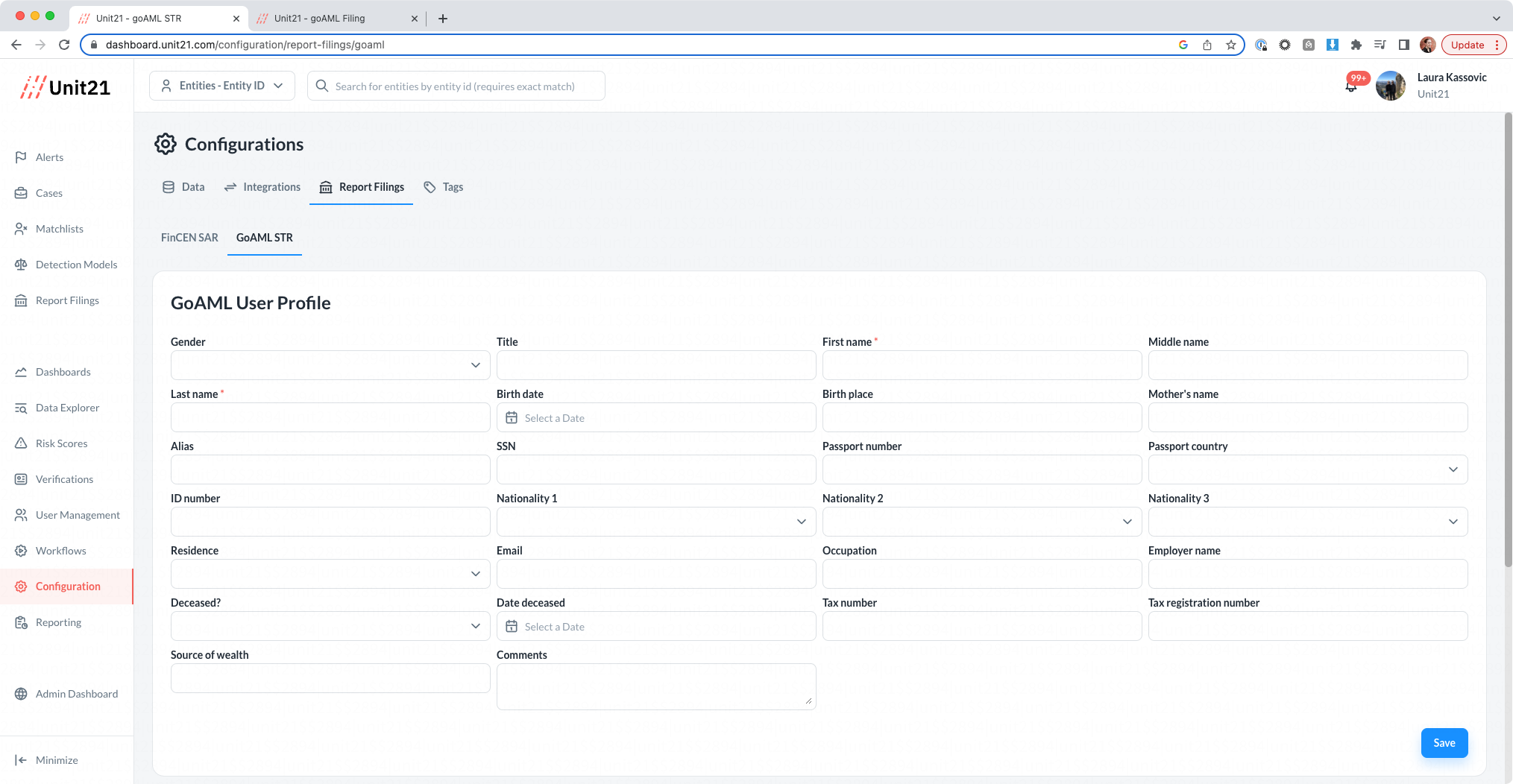Bookmark this page with the star icon

(x=1231, y=45)
